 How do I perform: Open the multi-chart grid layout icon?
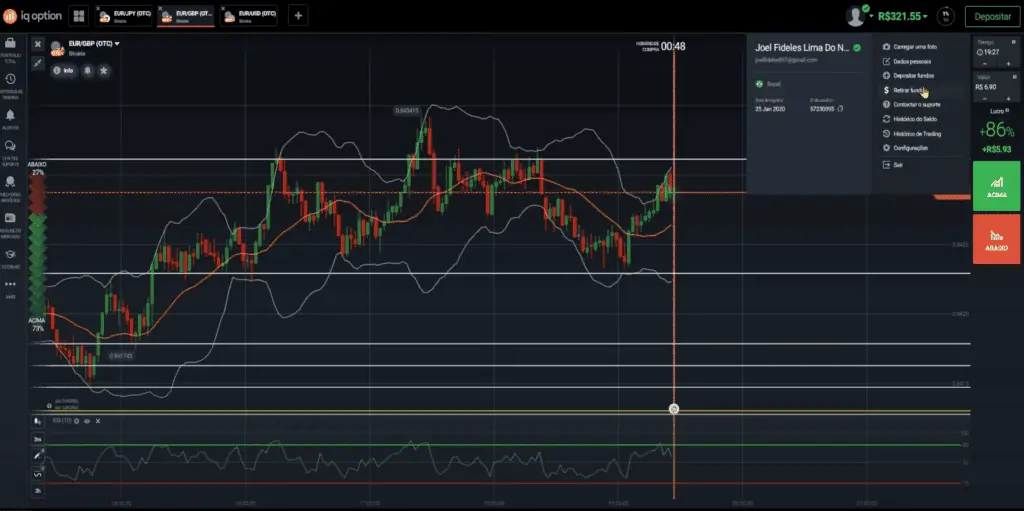[x=78, y=16]
